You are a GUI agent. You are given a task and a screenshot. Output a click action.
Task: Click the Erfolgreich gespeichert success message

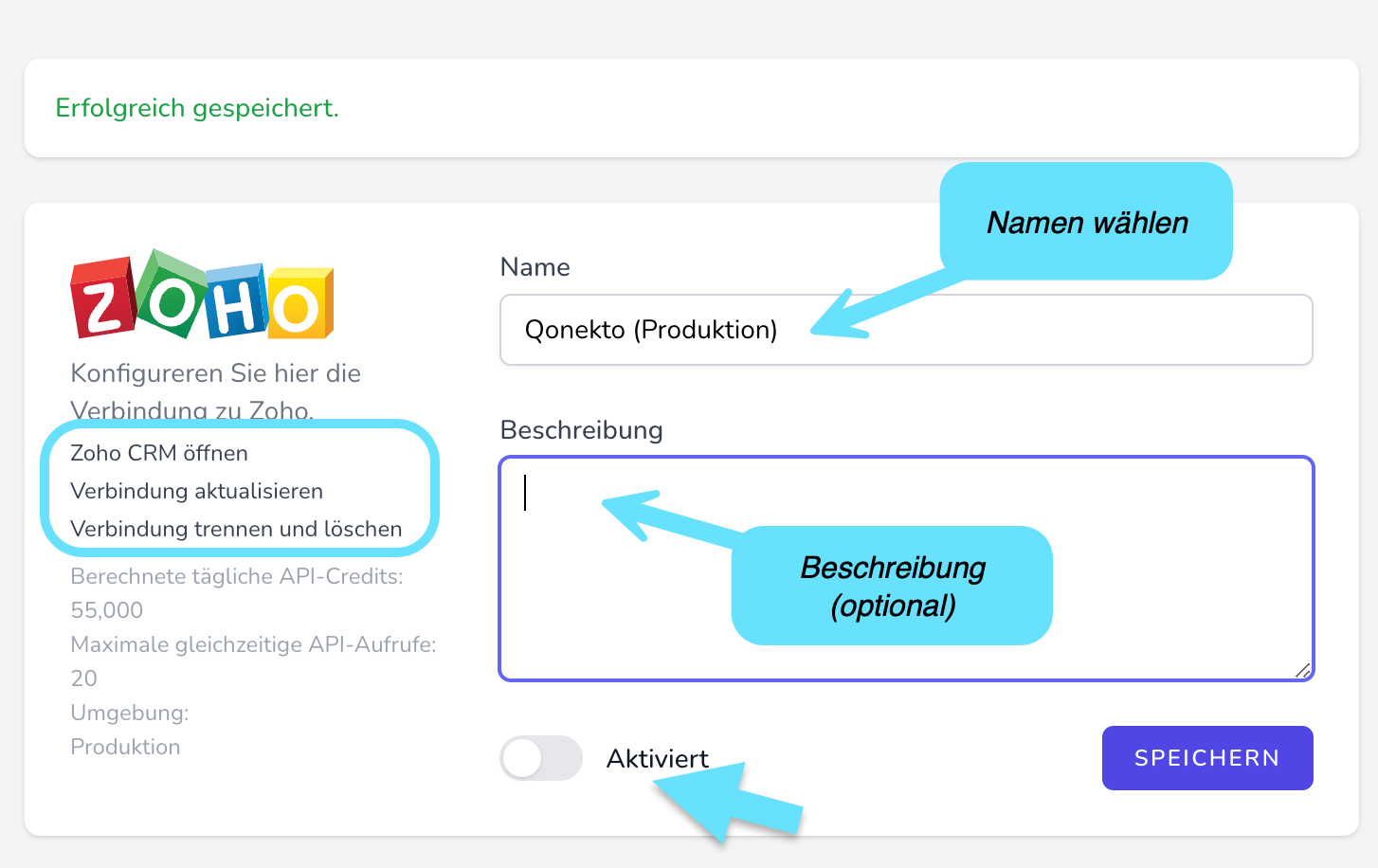coord(197,108)
